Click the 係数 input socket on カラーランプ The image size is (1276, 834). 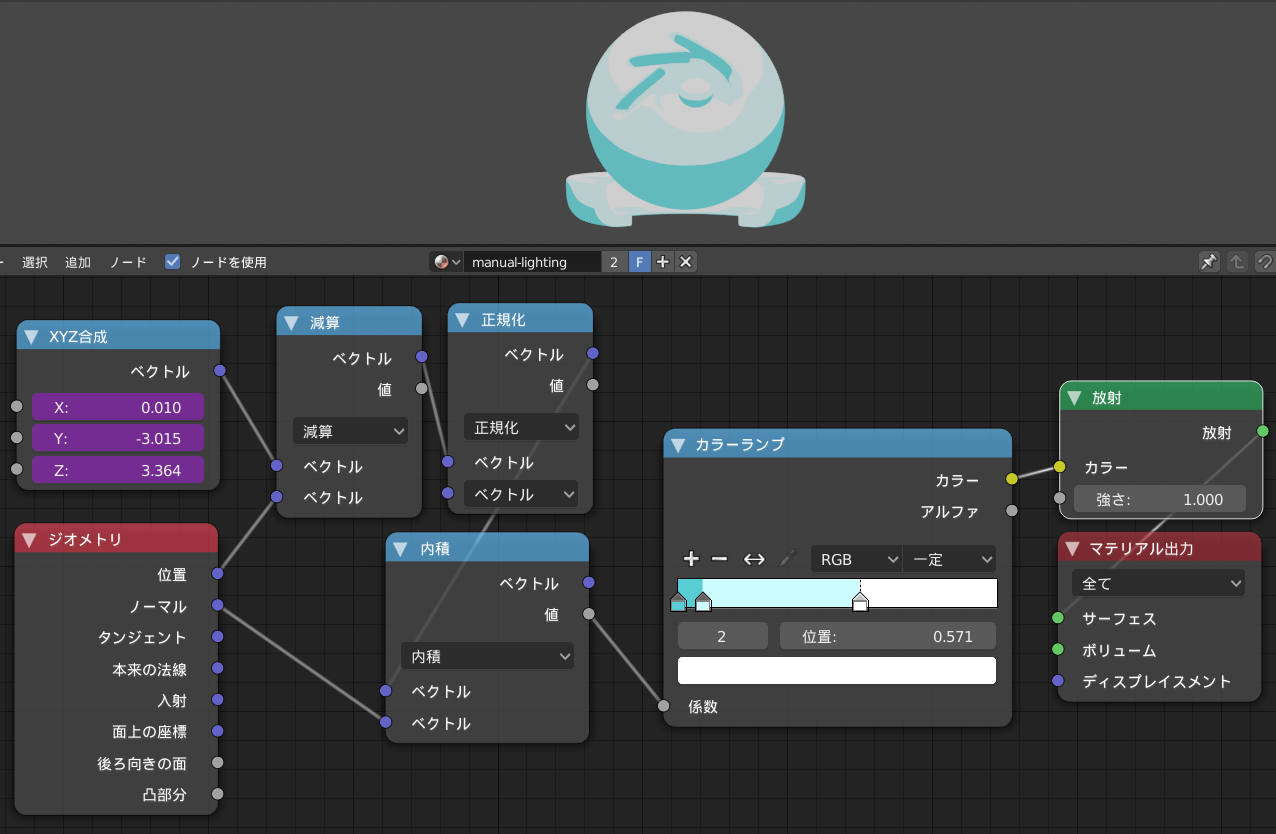click(x=663, y=706)
